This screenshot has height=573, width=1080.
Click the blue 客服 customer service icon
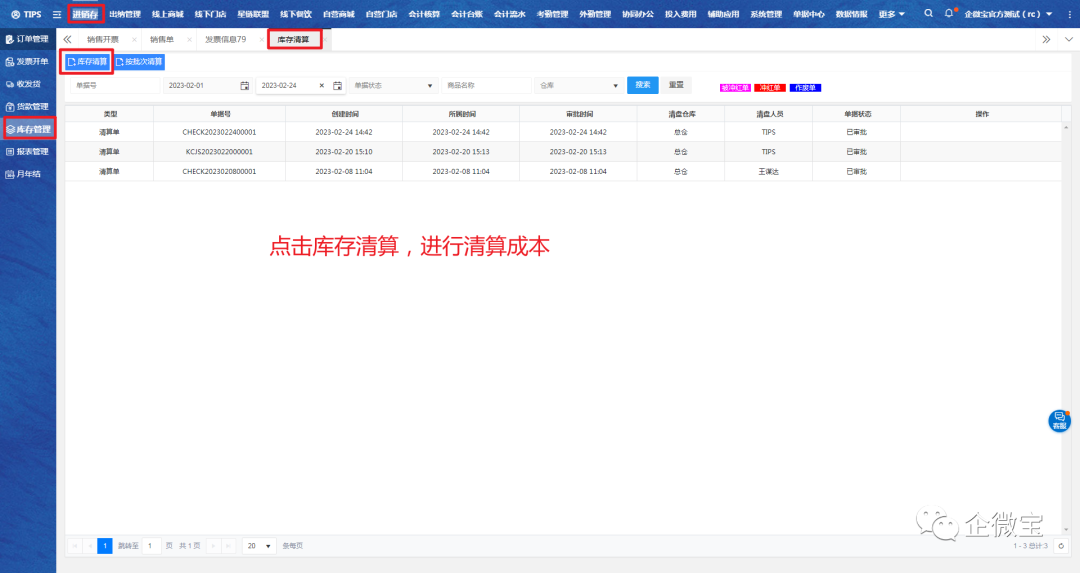click(x=1059, y=420)
